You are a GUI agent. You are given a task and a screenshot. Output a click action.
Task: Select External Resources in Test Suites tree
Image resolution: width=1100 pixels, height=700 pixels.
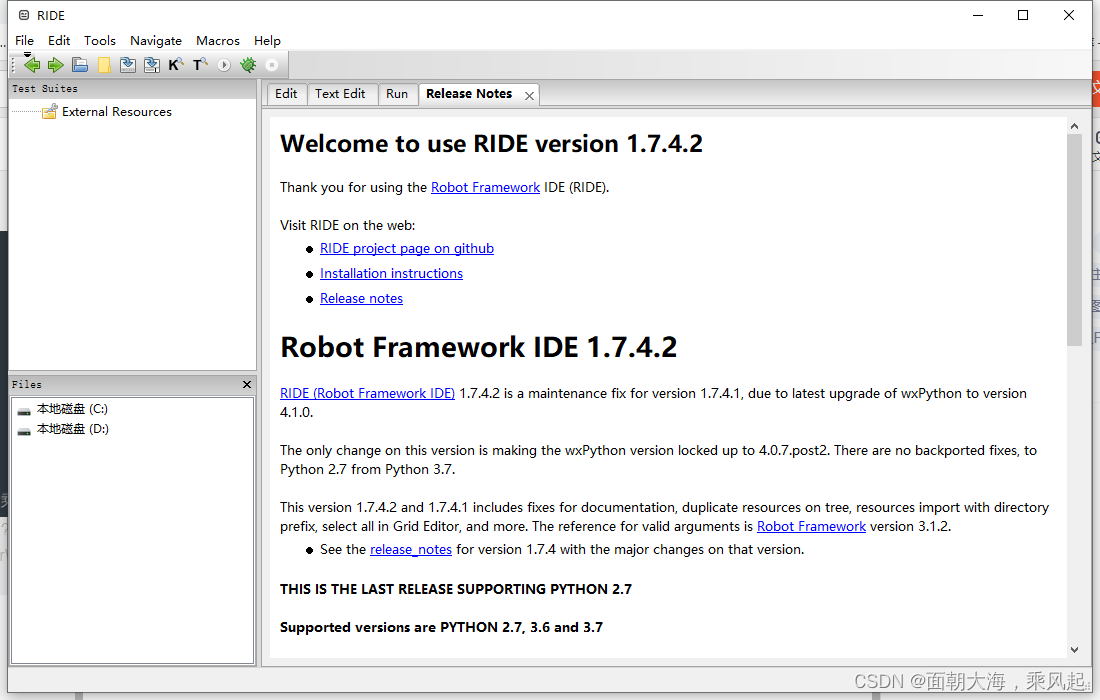click(116, 112)
